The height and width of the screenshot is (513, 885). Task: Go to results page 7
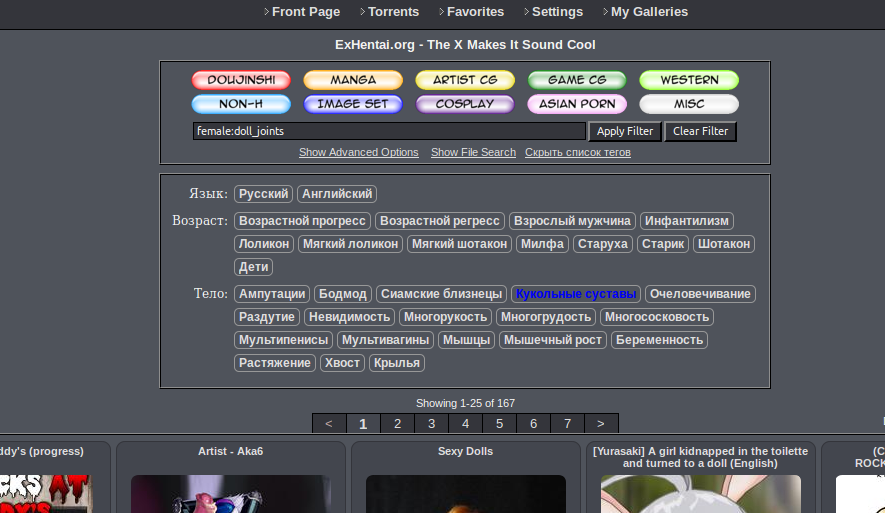567,423
